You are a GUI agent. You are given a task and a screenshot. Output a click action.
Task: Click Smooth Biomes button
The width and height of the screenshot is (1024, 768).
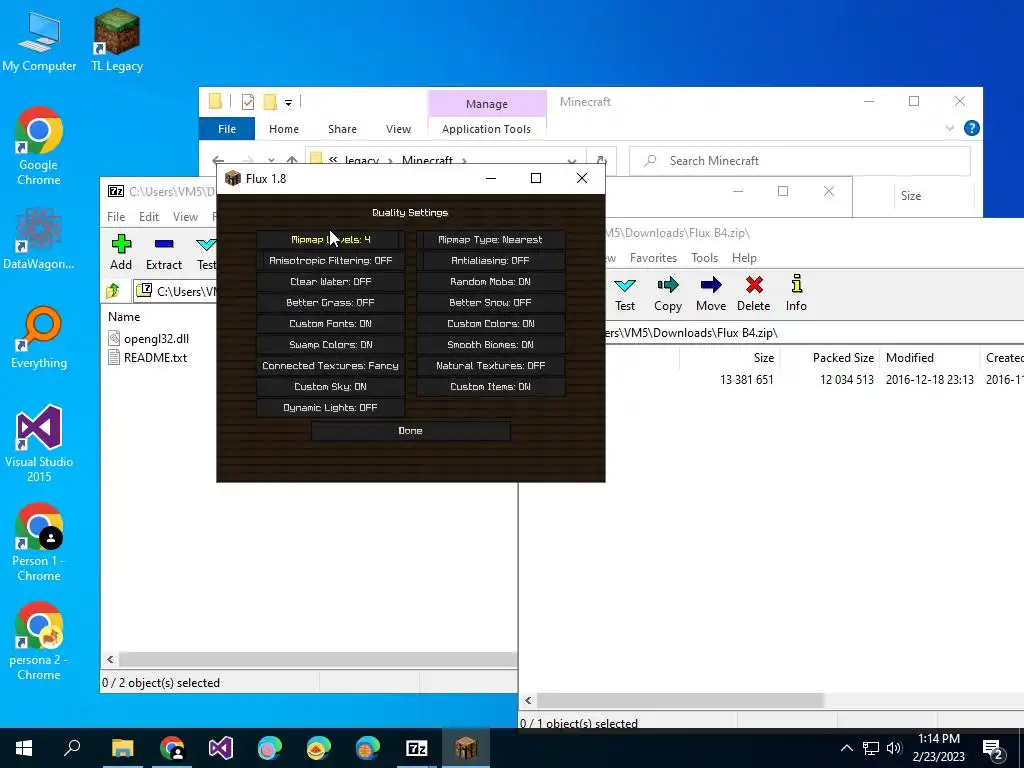[x=490, y=344]
